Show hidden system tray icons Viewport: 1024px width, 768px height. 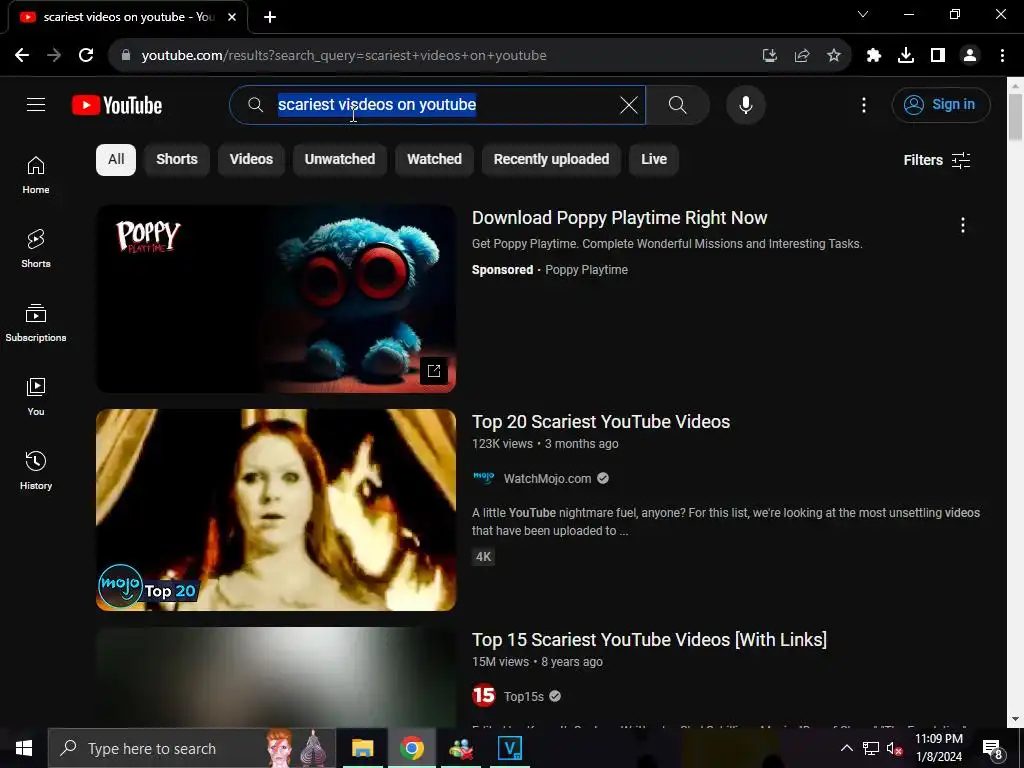(846, 748)
